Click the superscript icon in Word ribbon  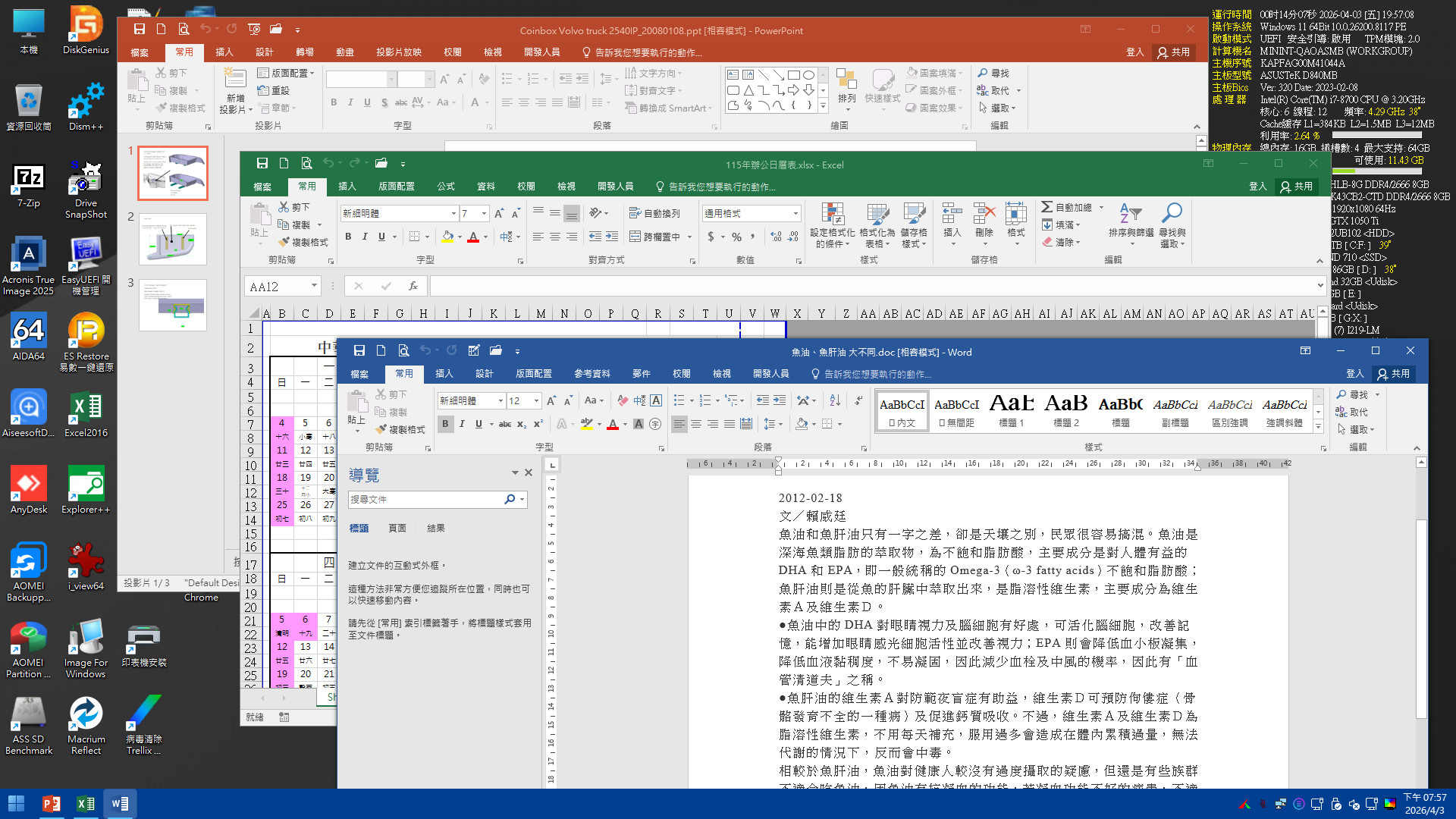tap(538, 424)
